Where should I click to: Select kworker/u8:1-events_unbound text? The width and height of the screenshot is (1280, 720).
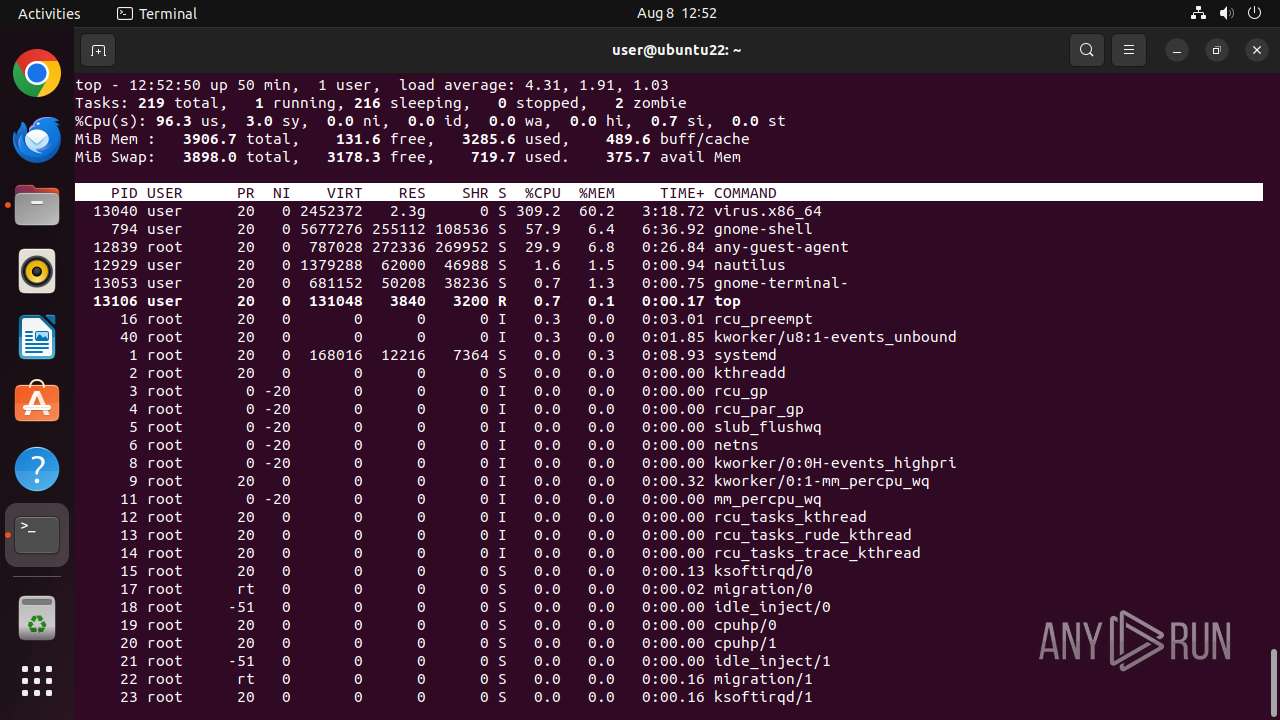(835, 337)
